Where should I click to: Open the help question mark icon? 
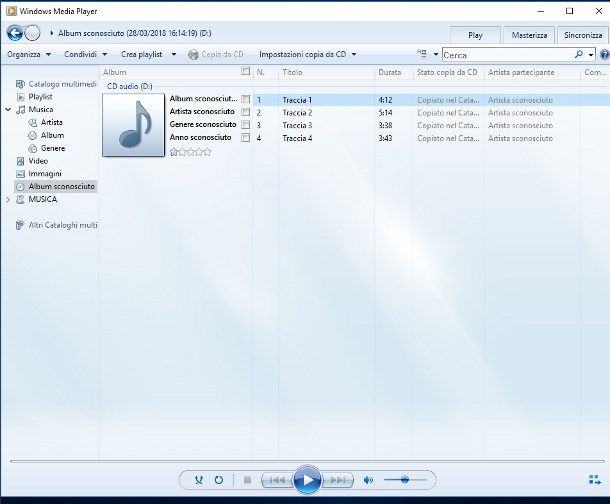pyautogui.click(x=605, y=54)
